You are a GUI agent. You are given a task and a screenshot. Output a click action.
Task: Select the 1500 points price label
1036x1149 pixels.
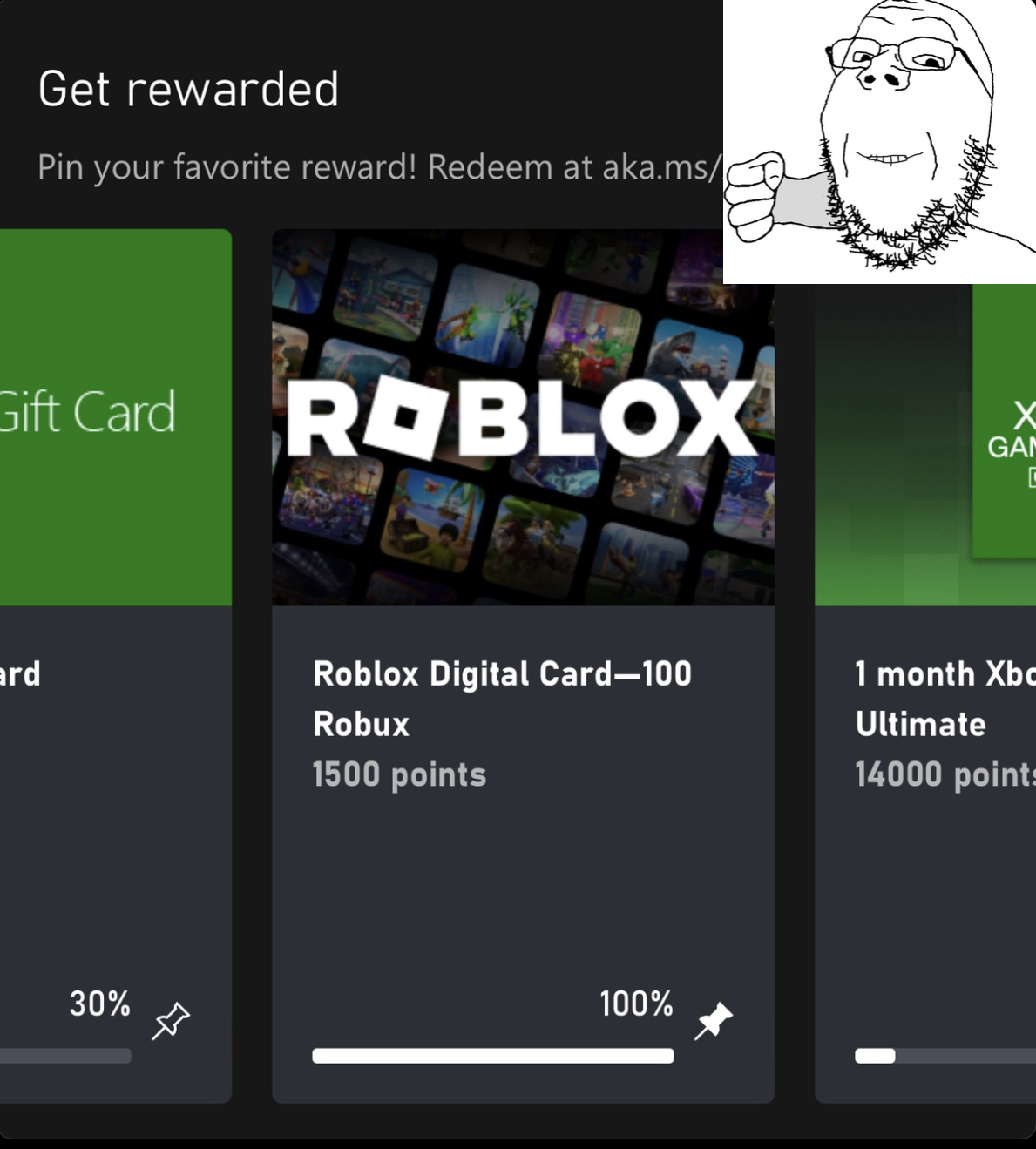399,774
